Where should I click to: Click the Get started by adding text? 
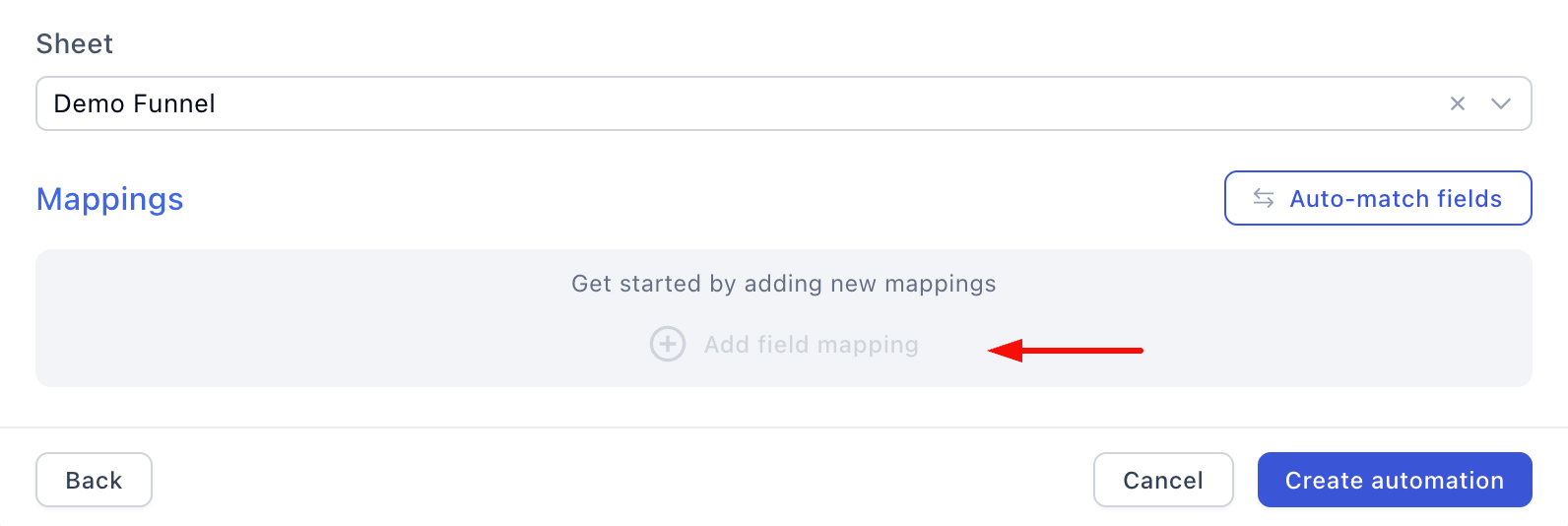[x=783, y=284]
